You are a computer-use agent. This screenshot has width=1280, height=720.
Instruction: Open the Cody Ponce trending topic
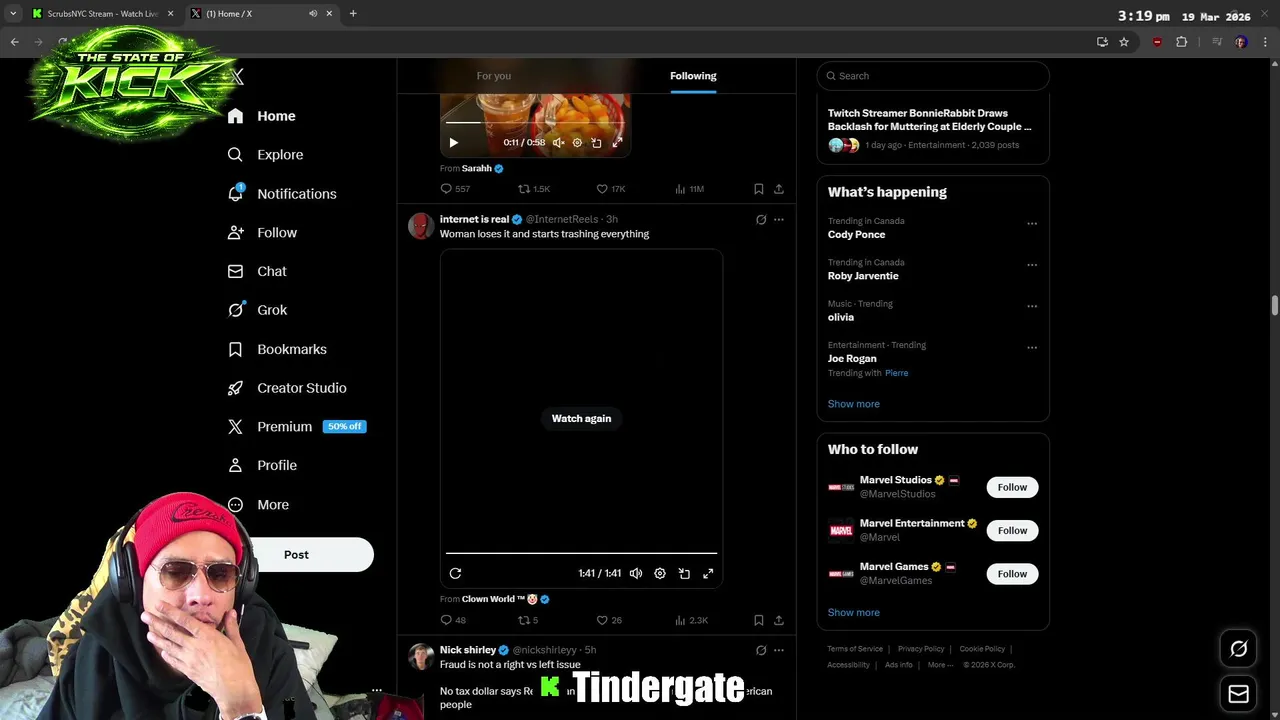coord(856,235)
